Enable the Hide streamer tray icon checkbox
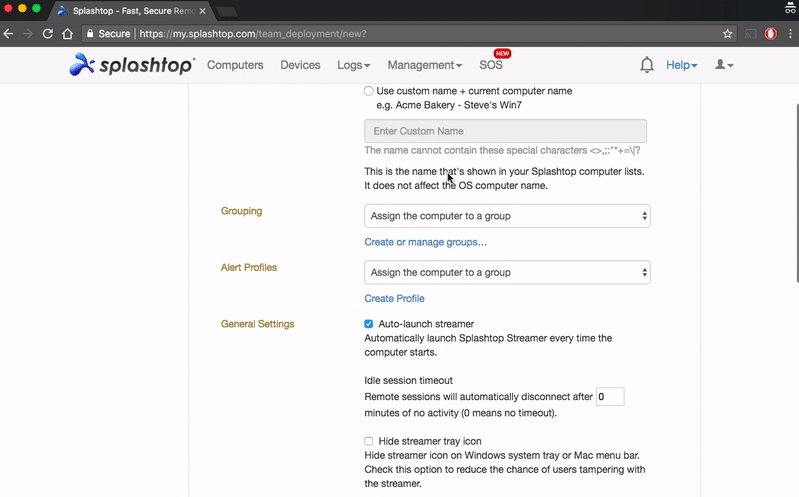The width and height of the screenshot is (799, 497). pos(369,441)
